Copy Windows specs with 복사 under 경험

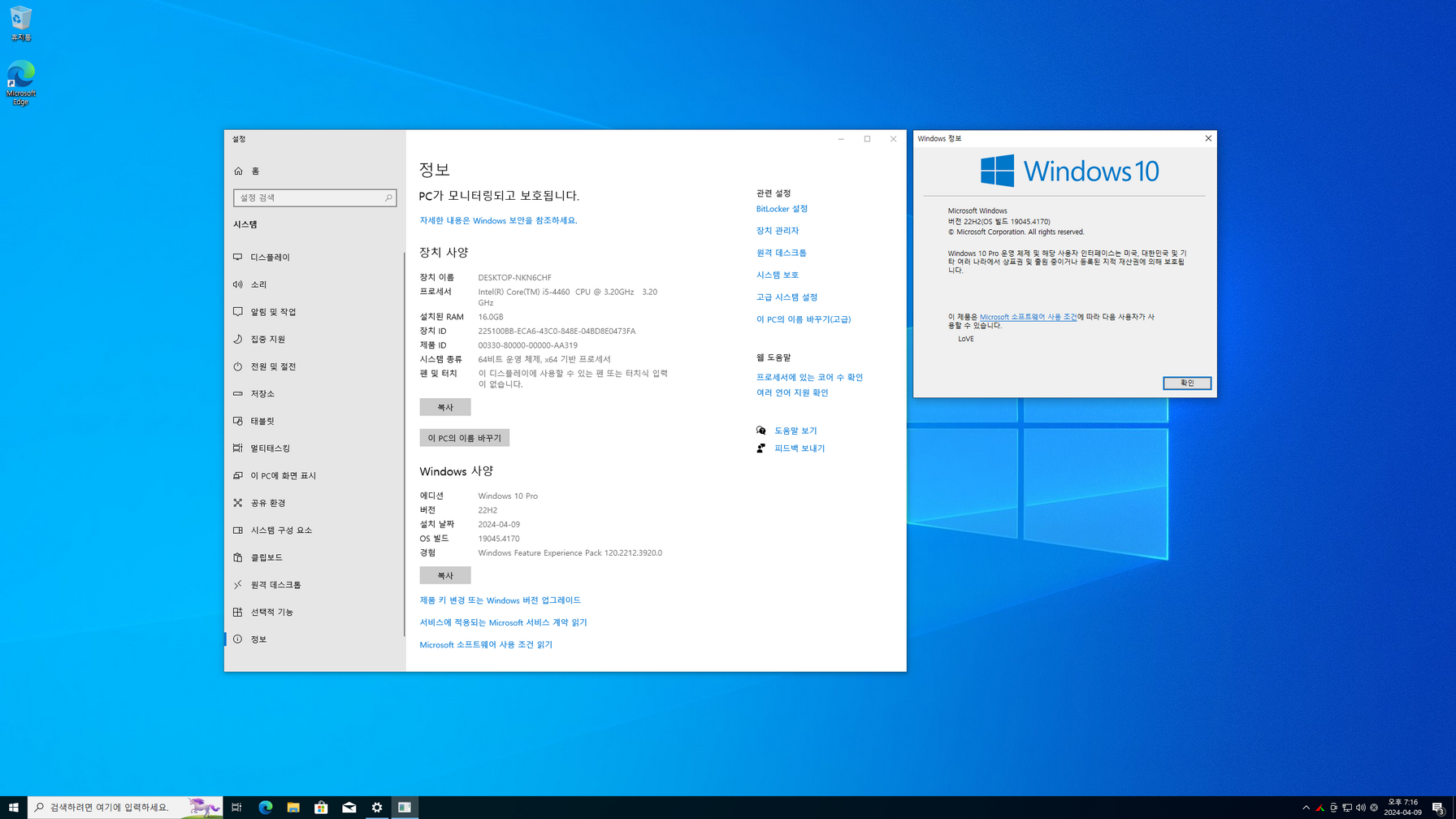(x=445, y=575)
